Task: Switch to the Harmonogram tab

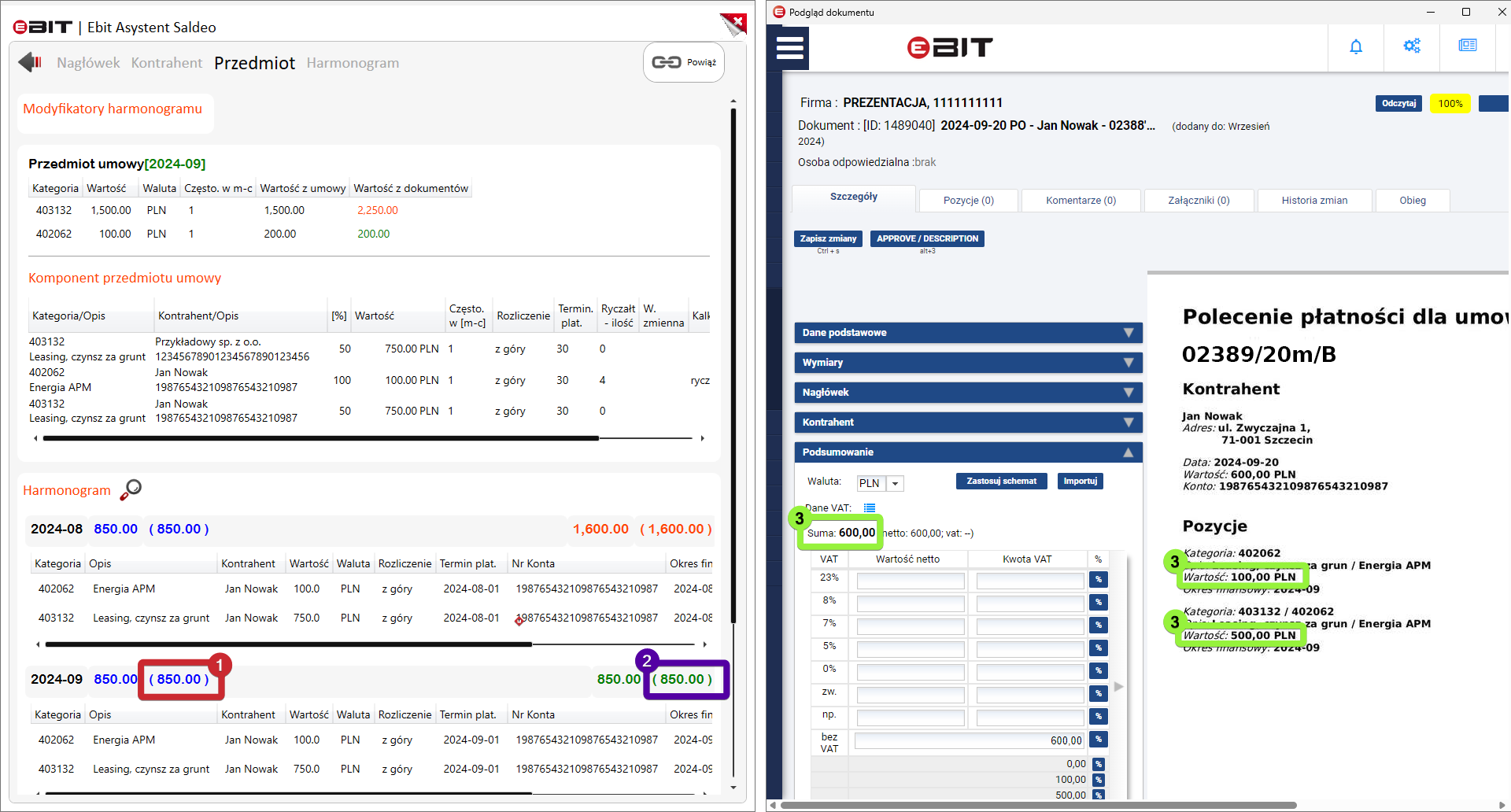Action: coord(353,63)
